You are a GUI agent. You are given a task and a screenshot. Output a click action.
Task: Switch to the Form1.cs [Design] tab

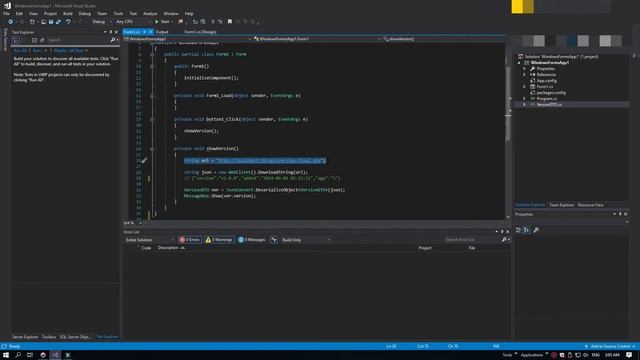pyautogui.click(x=200, y=32)
